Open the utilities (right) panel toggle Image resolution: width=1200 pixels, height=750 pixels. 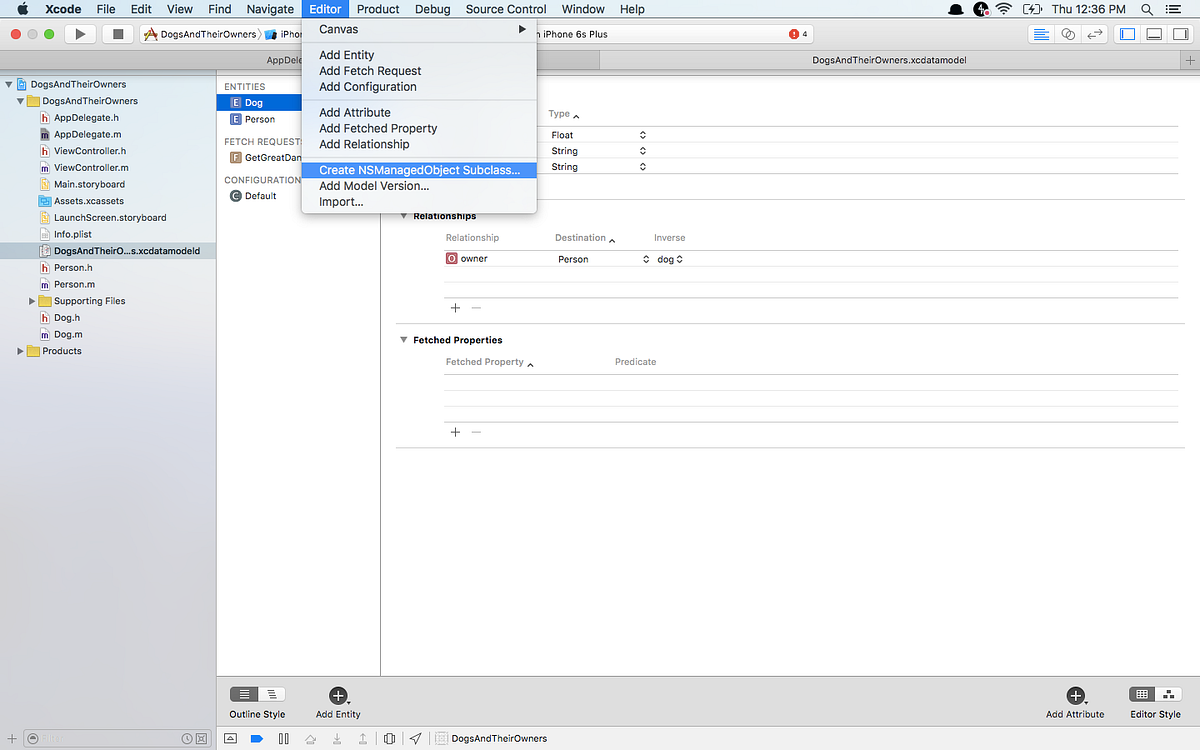coord(1181,33)
